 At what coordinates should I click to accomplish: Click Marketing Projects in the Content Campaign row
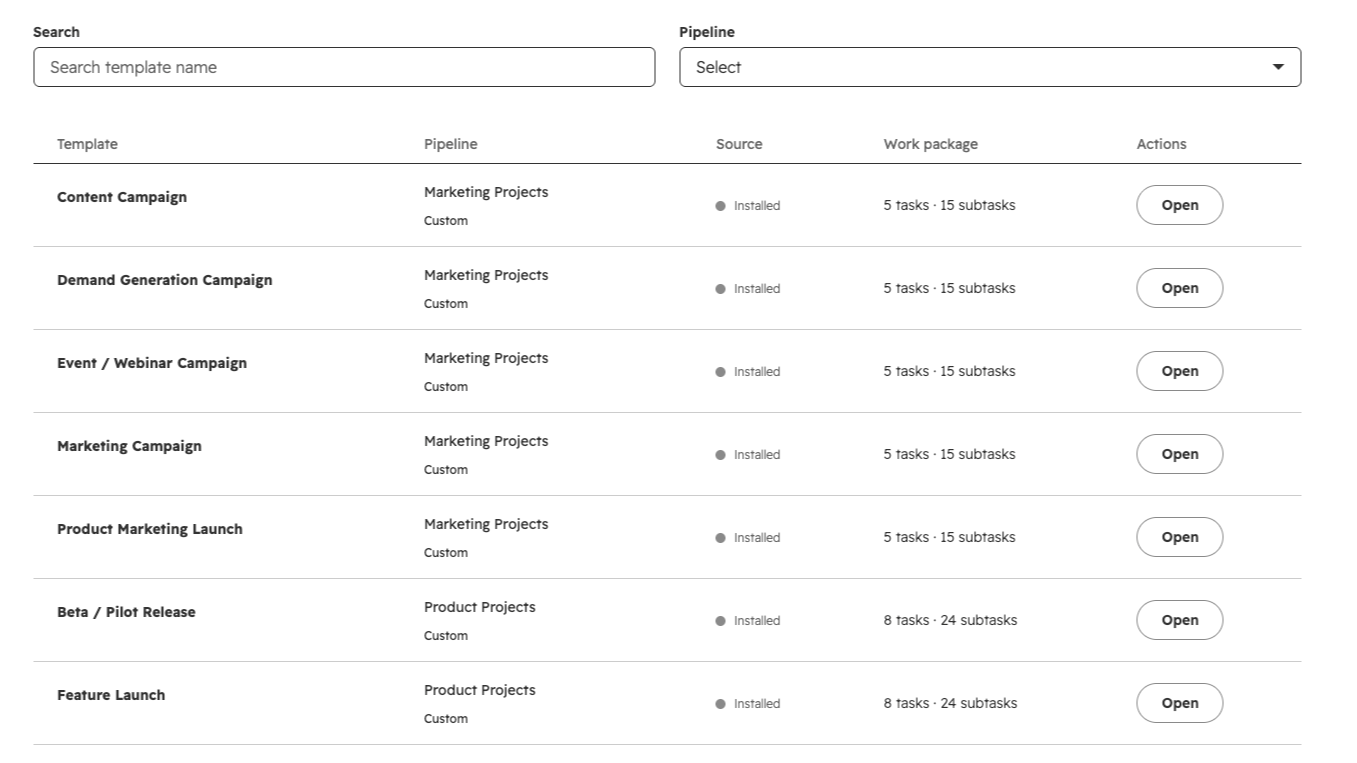(x=486, y=192)
